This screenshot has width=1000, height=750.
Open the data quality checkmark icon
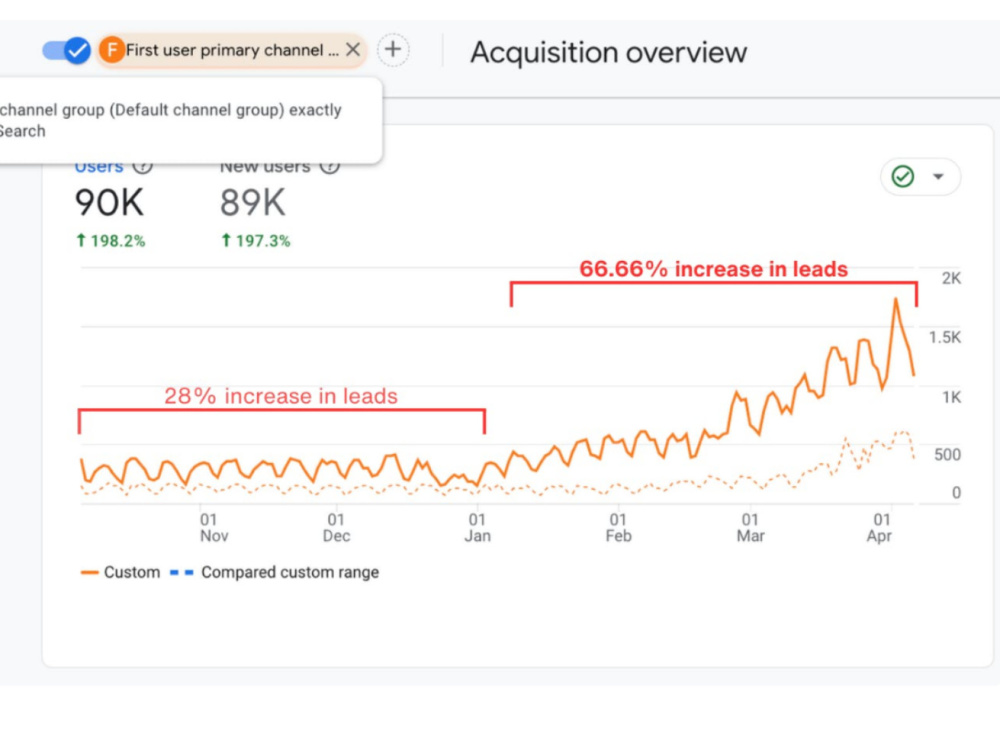click(x=902, y=176)
